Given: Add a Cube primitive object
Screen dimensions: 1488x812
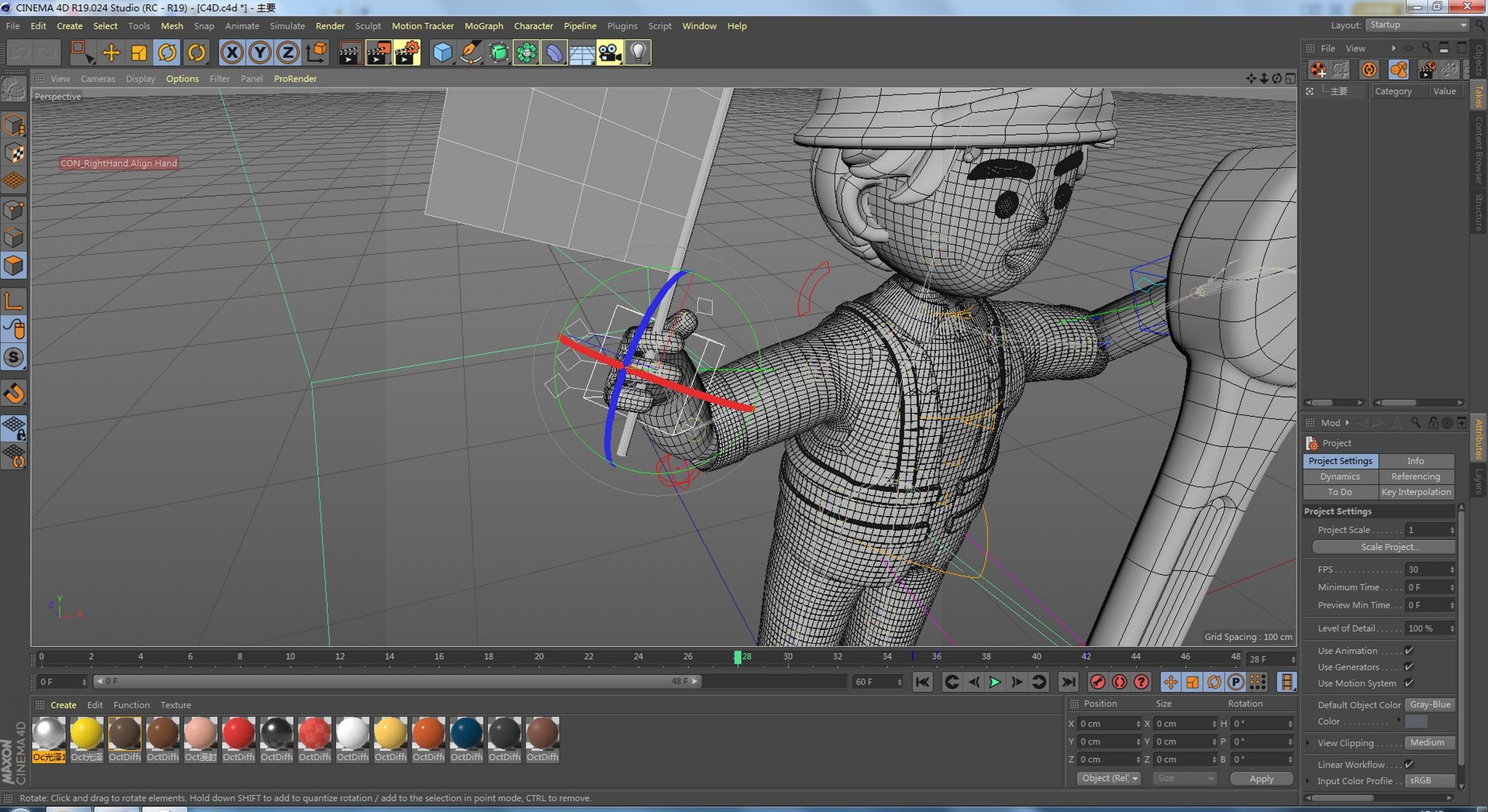Looking at the screenshot, I should coord(443,53).
